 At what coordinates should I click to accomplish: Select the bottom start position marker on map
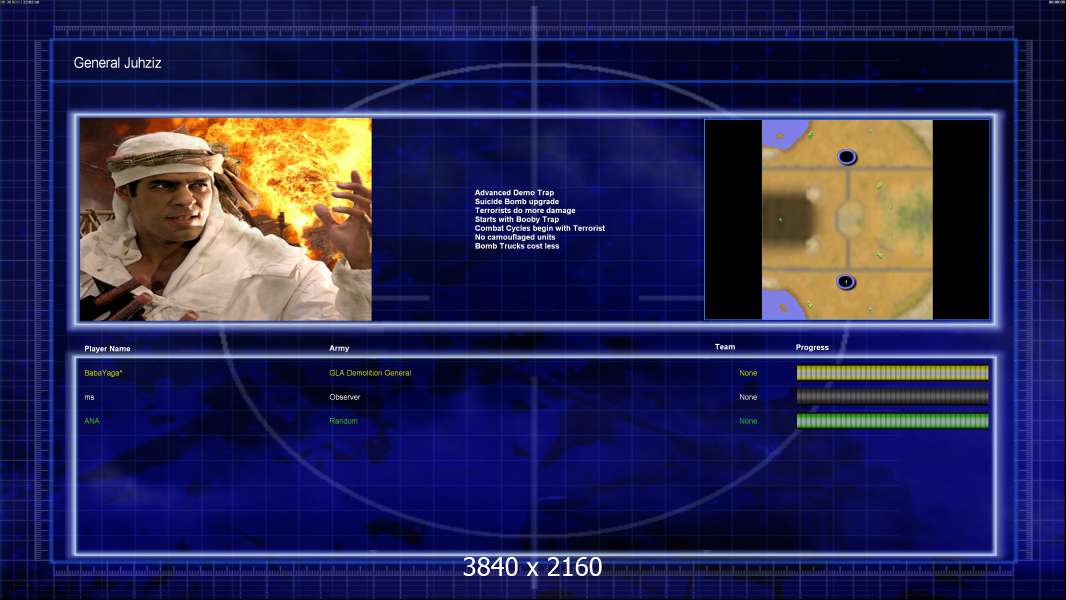846,281
